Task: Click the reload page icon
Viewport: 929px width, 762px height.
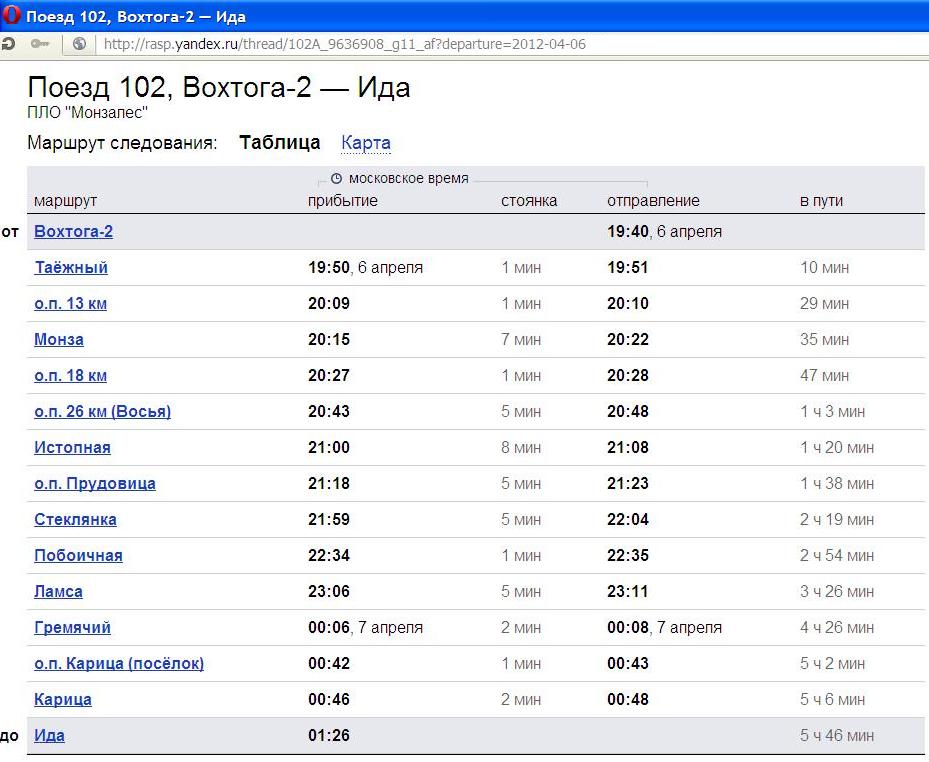Action: tap(8, 44)
